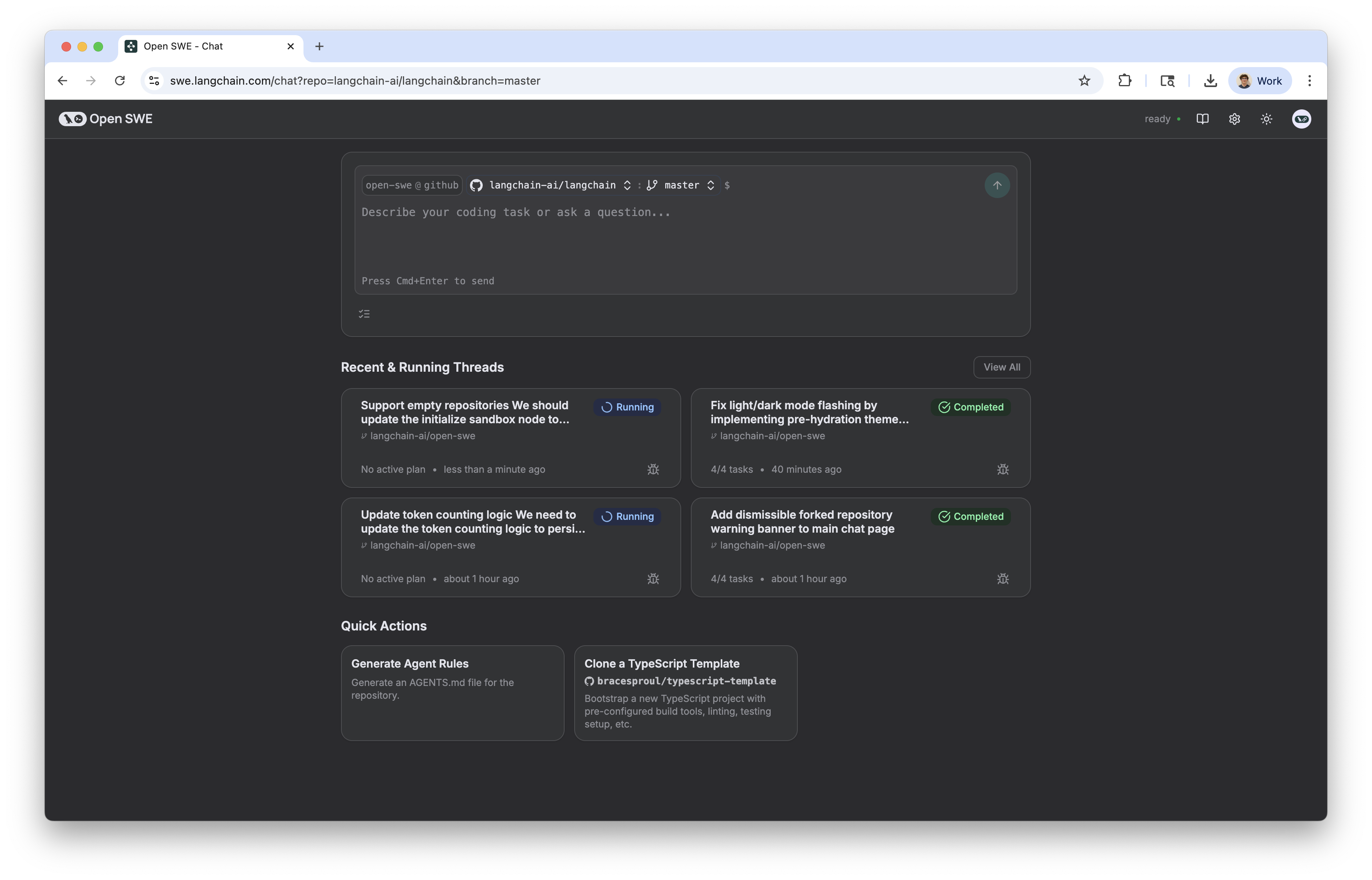Open the Chrome three-dot menu
Screen dimensions: 1372x880
click(x=1310, y=81)
